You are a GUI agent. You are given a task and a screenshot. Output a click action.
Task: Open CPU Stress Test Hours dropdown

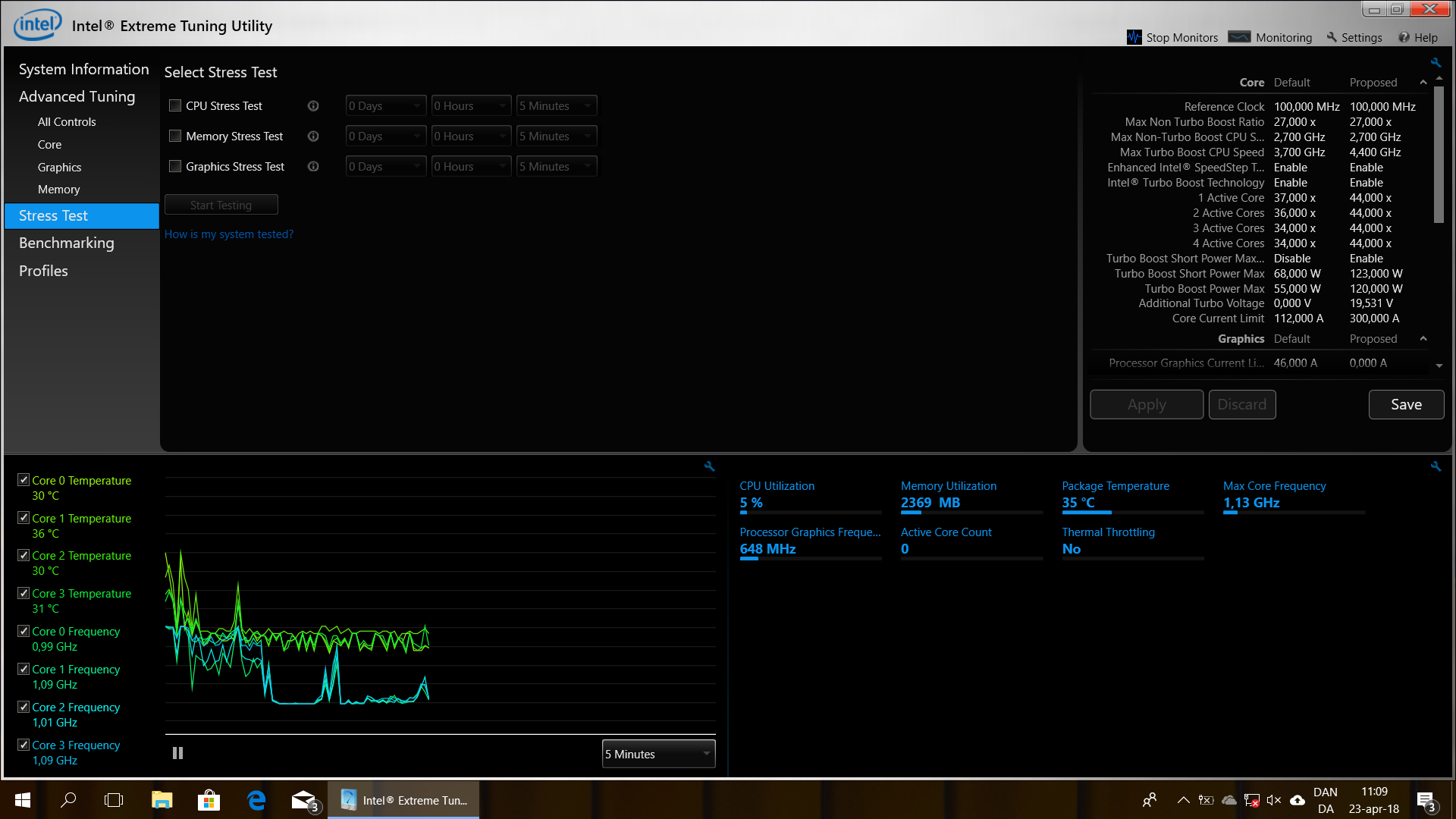(471, 106)
